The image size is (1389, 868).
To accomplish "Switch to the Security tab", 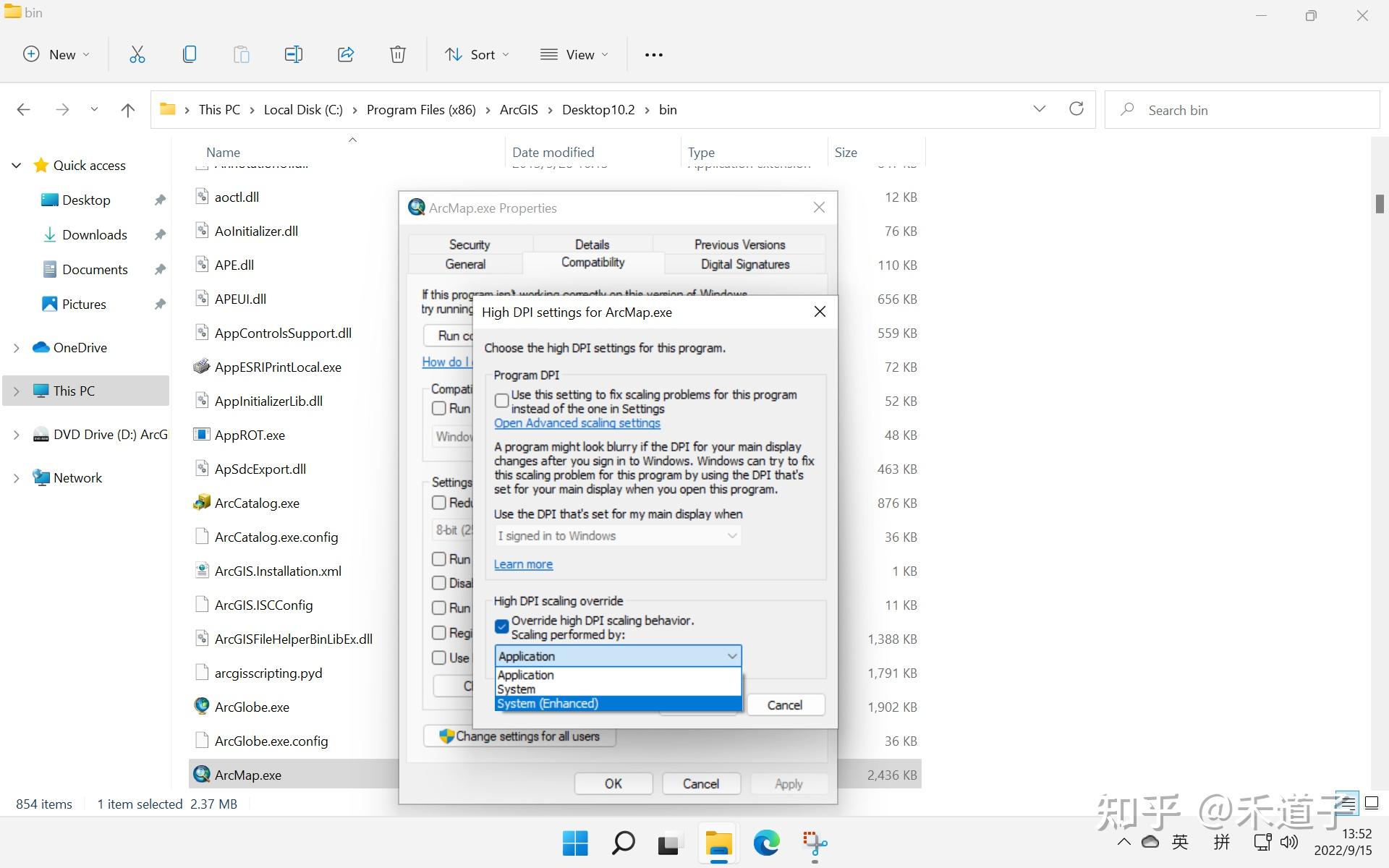I will [x=470, y=244].
